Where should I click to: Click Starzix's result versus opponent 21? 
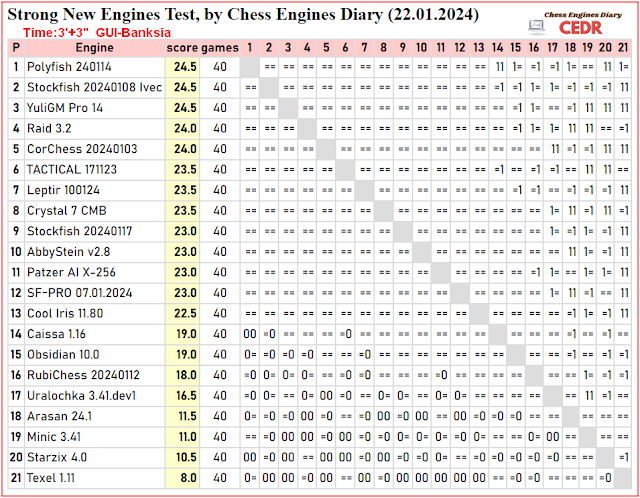(623, 457)
